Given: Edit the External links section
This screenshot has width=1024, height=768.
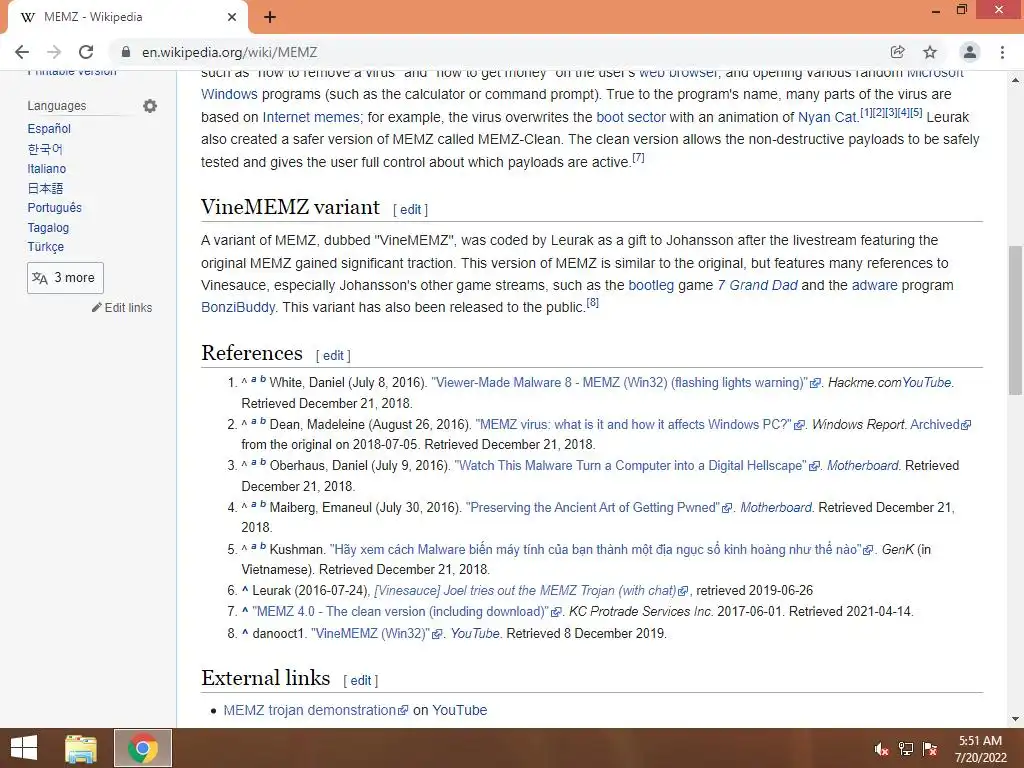Looking at the screenshot, I should pos(360,680).
